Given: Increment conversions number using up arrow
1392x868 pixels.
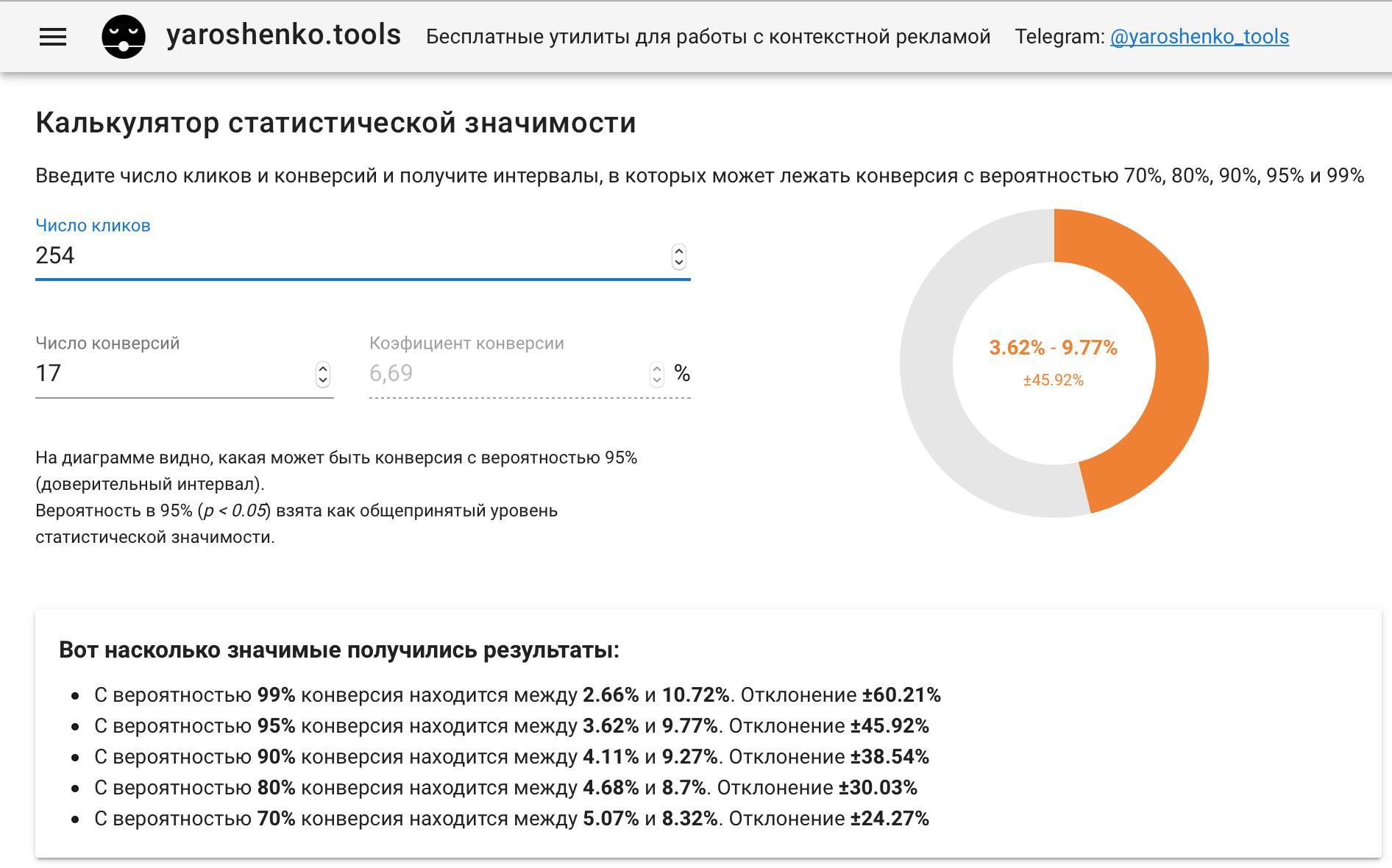Looking at the screenshot, I should (x=323, y=368).
